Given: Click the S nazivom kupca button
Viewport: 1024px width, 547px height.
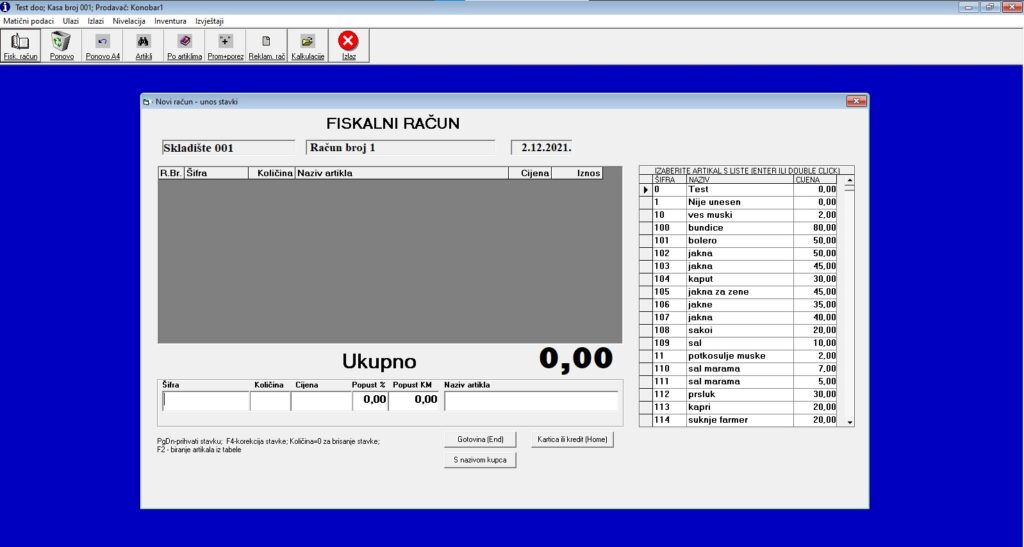Looking at the screenshot, I should coord(480,460).
